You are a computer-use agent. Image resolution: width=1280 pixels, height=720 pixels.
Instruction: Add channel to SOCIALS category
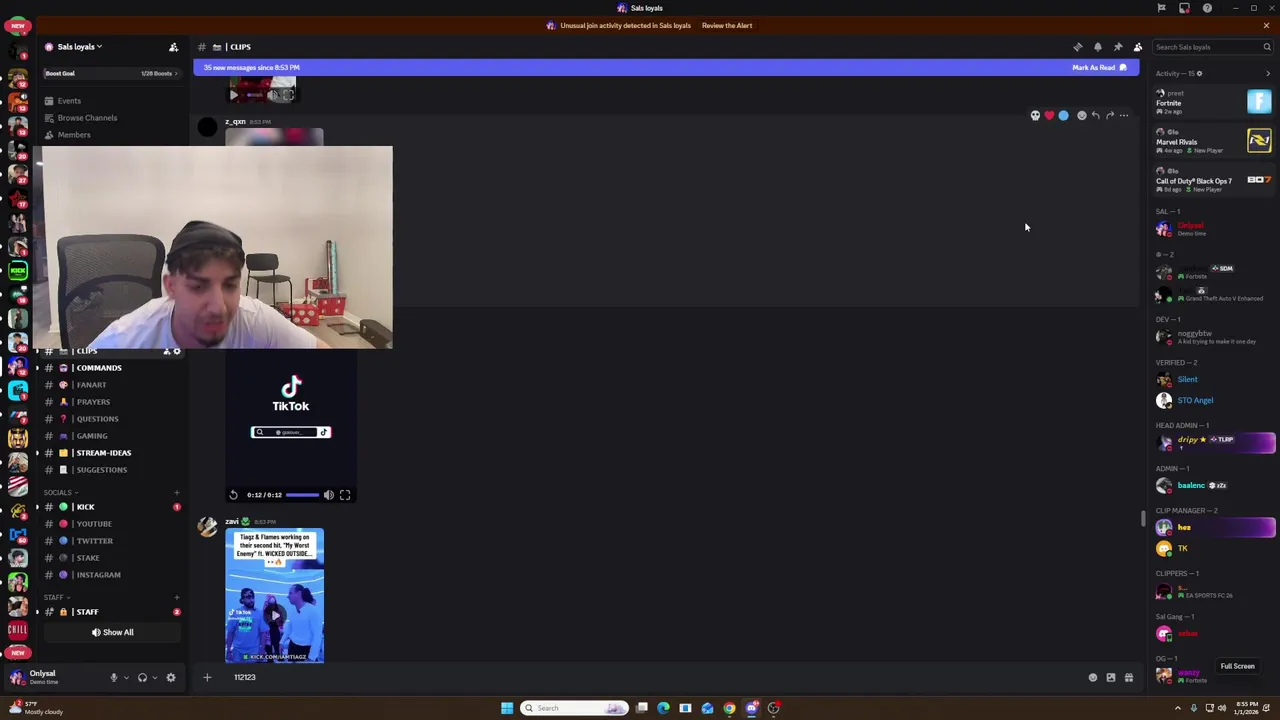point(177,492)
